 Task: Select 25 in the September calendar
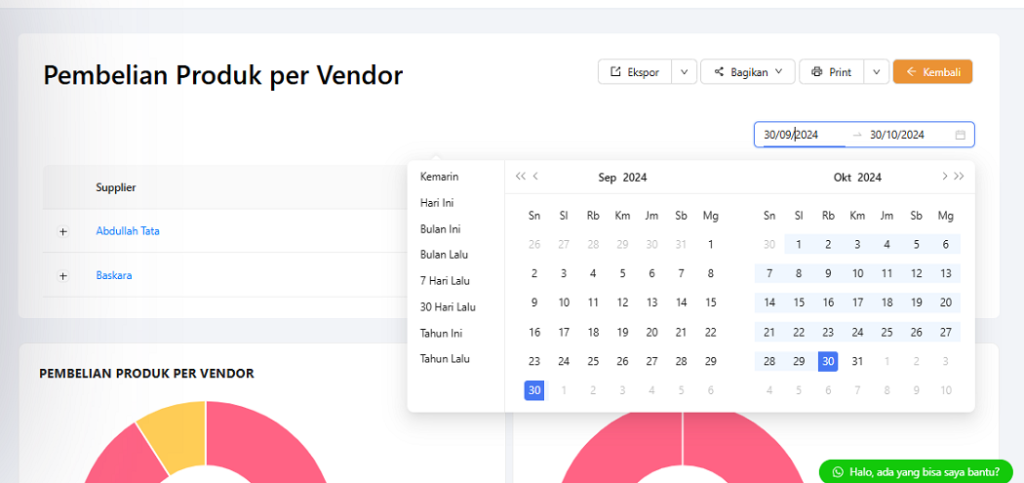[x=593, y=362]
